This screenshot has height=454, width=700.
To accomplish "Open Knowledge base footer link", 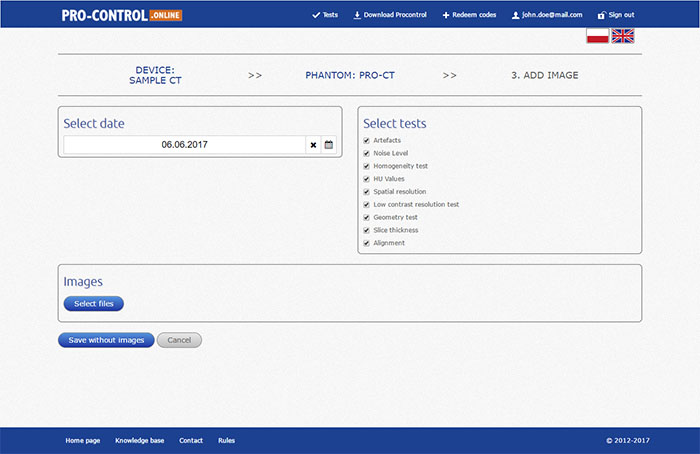I will coord(139,441).
